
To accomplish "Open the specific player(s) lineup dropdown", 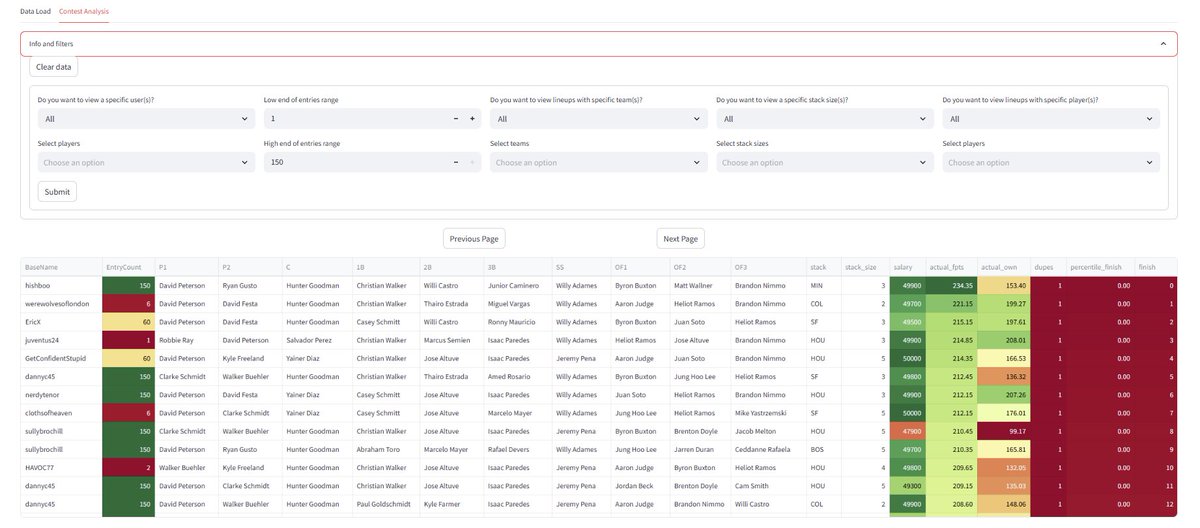I will [x=1051, y=118].
